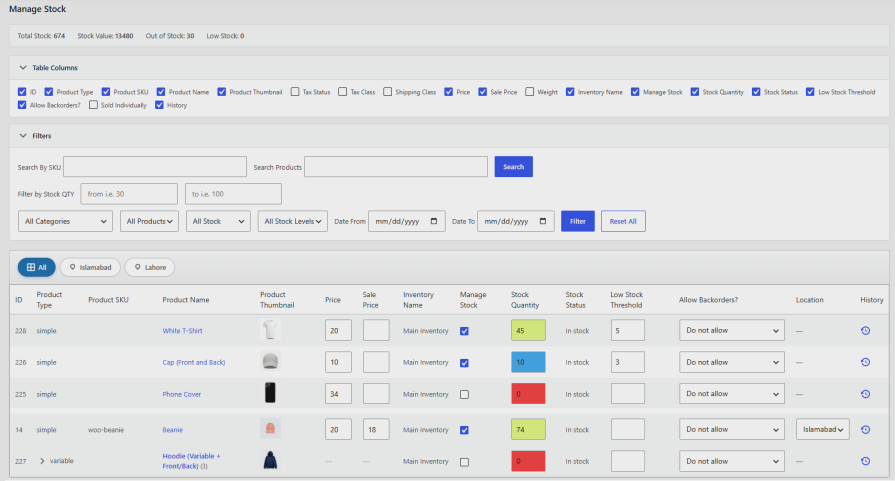Expand variations of the Hoodie variable row

(x=42, y=461)
